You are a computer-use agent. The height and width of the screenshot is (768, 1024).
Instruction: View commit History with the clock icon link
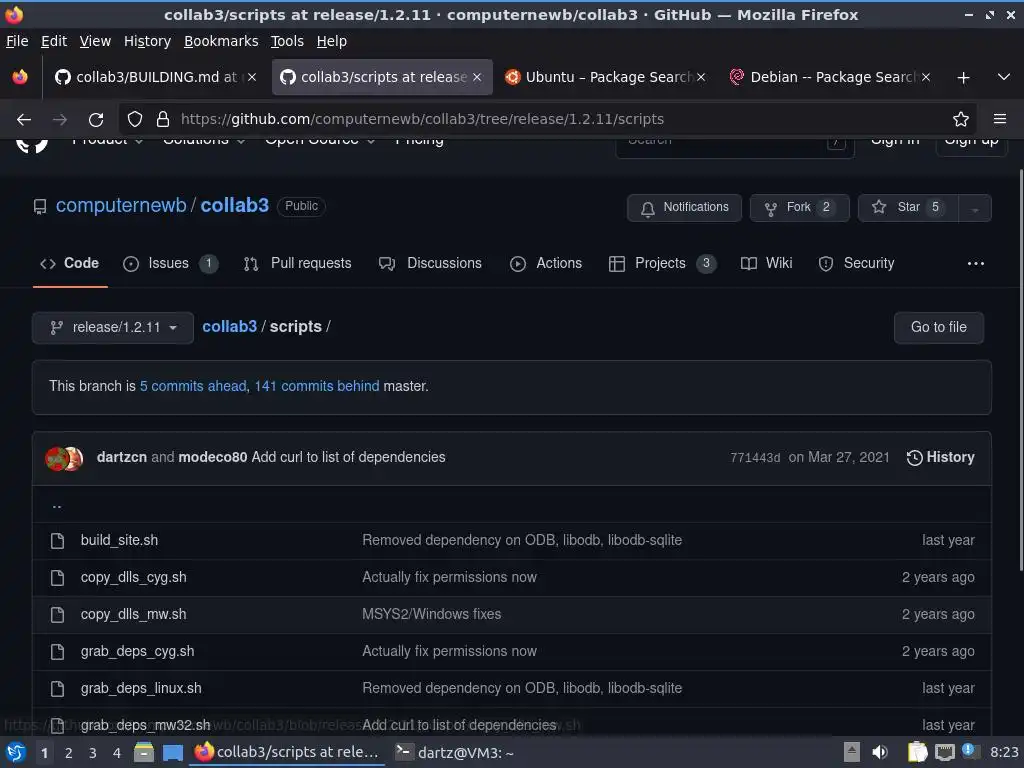(x=940, y=457)
